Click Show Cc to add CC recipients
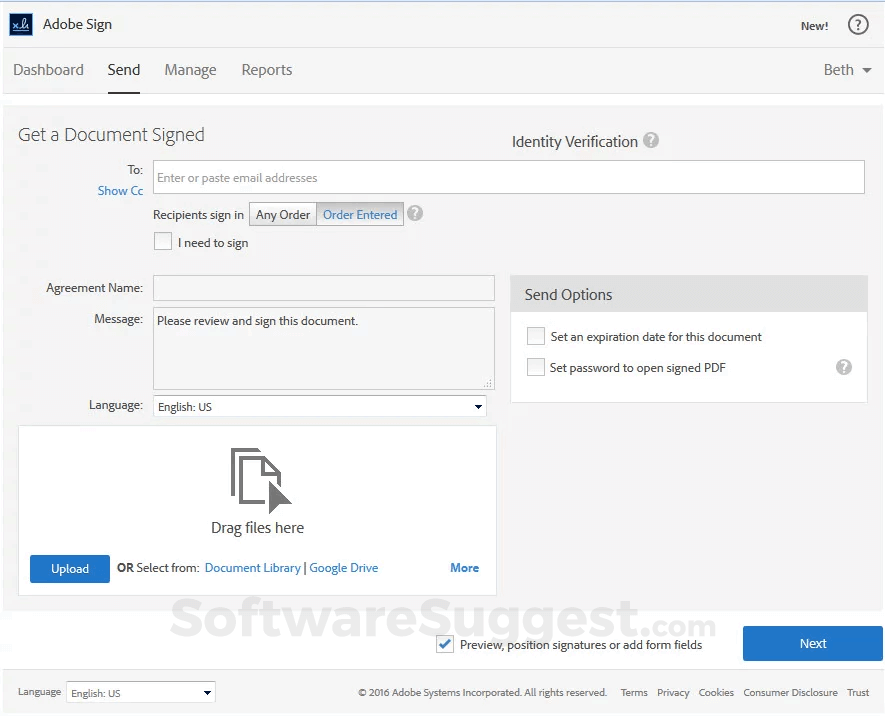The width and height of the screenshot is (885, 716). pos(120,190)
